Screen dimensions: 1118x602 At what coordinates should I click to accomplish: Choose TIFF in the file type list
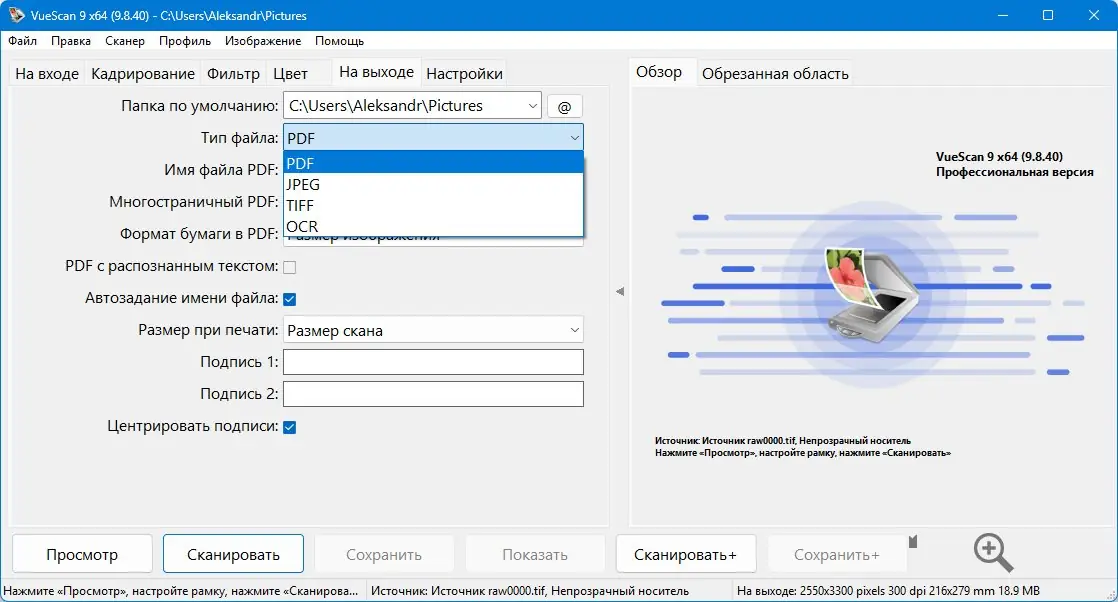tap(434, 205)
